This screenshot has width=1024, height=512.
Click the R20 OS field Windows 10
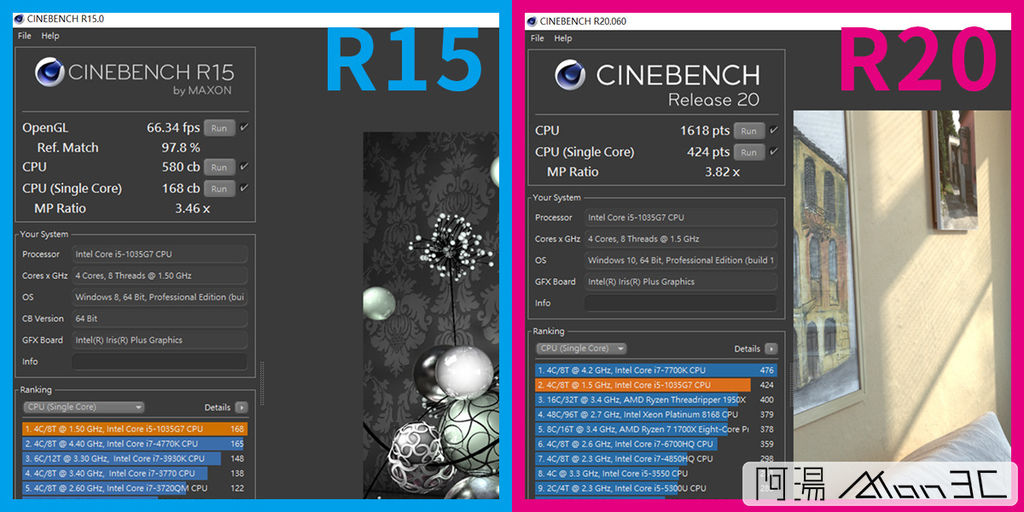click(x=680, y=260)
